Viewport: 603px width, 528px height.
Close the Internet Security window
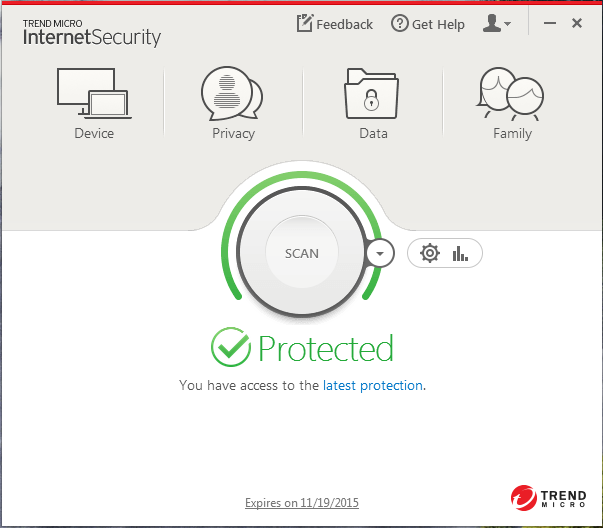(x=577, y=23)
